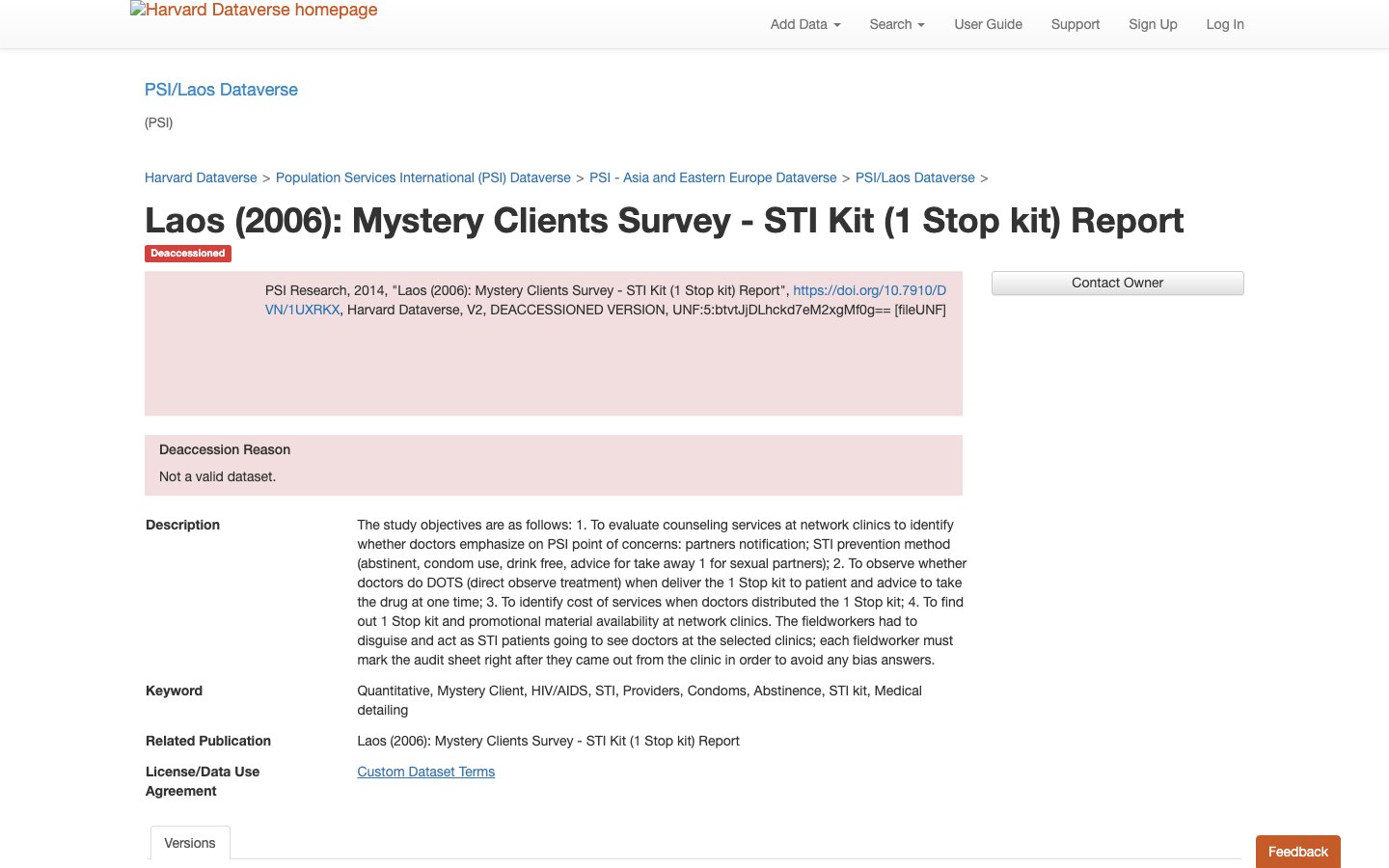Viewport: 1389px width, 868px height.
Task: Click the Keyword field label
Action: [x=174, y=691]
